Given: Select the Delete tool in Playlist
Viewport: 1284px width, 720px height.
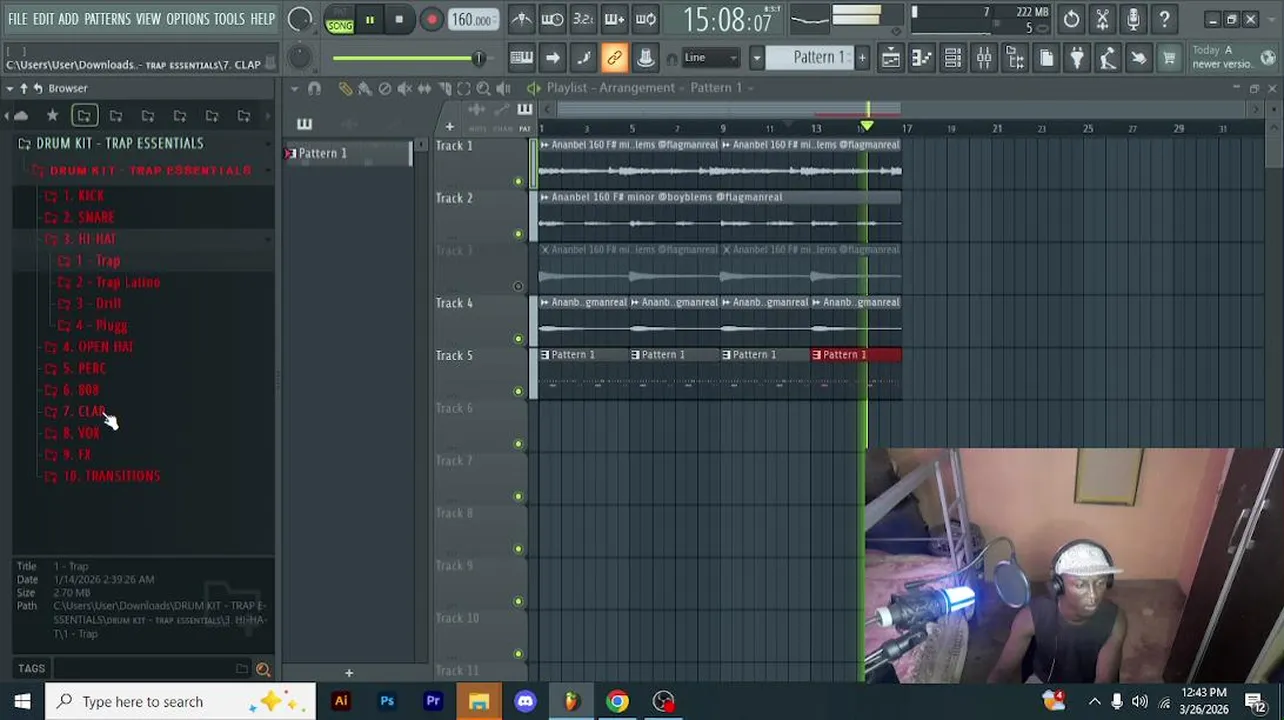Looking at the screenshot, I should (x=385, y=88).
